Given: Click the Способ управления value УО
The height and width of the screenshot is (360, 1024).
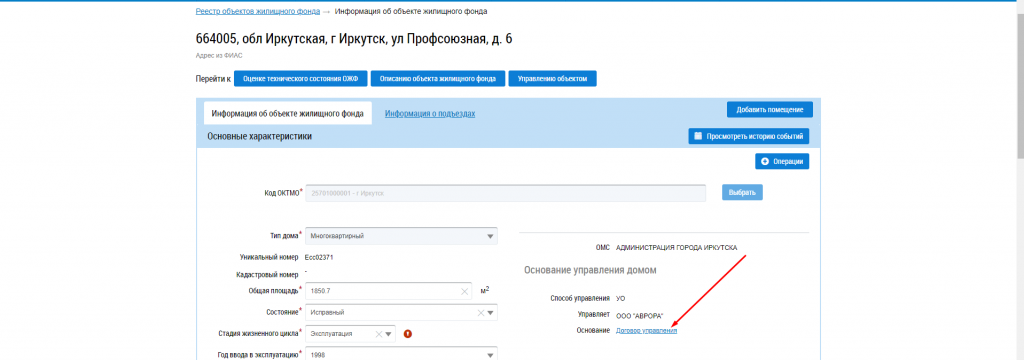Looking at the screenshot, I should pyautogui.click(x=620, y=299).
